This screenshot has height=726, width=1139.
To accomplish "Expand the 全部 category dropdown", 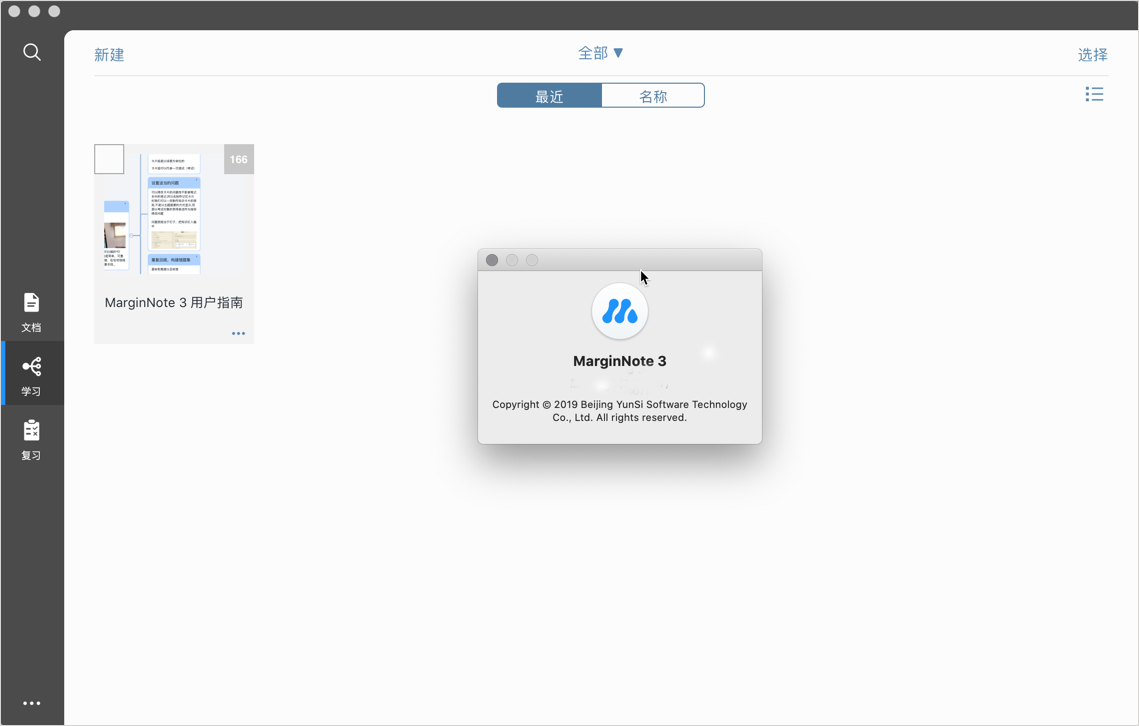I will 601,53.
